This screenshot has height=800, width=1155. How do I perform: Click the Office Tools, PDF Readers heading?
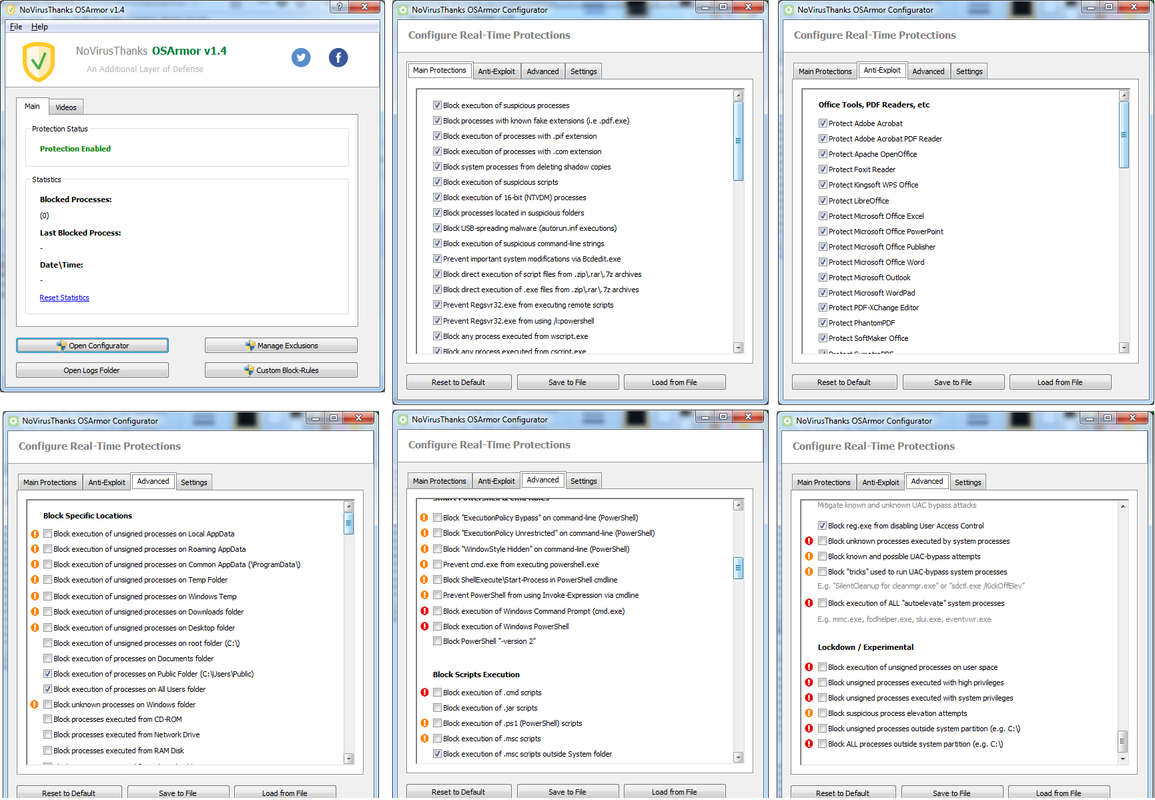click(874, 105)
